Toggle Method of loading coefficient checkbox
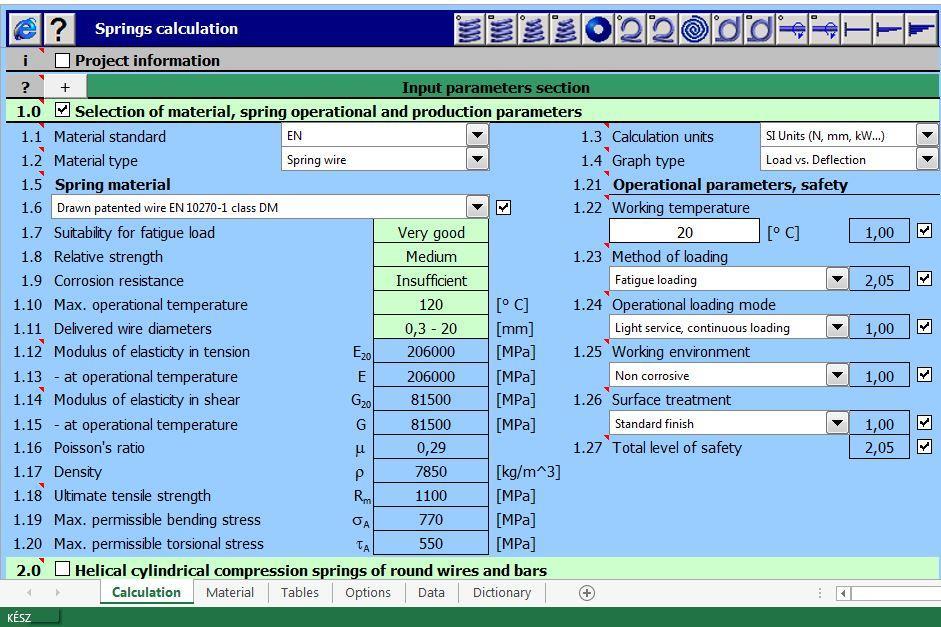This screenshot has height=627, width=941. (x=924, y=278)
